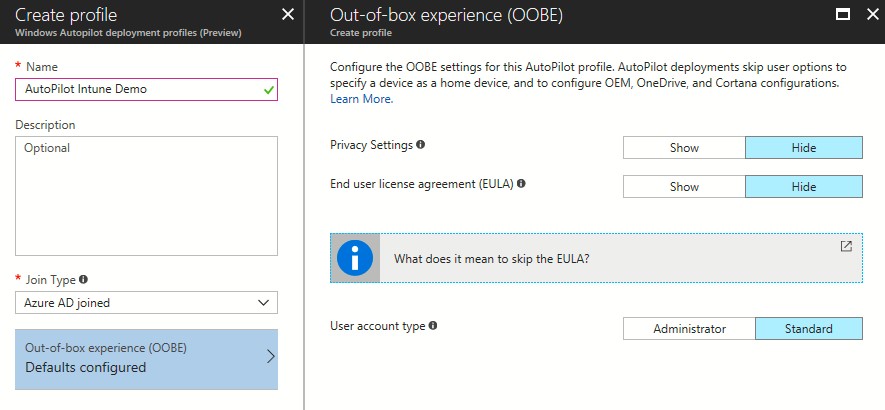Image resolution: width=885 pixels, height=410 pixels.
Task: Set Privacy Settings to Hide
Action: coord(803,148)
